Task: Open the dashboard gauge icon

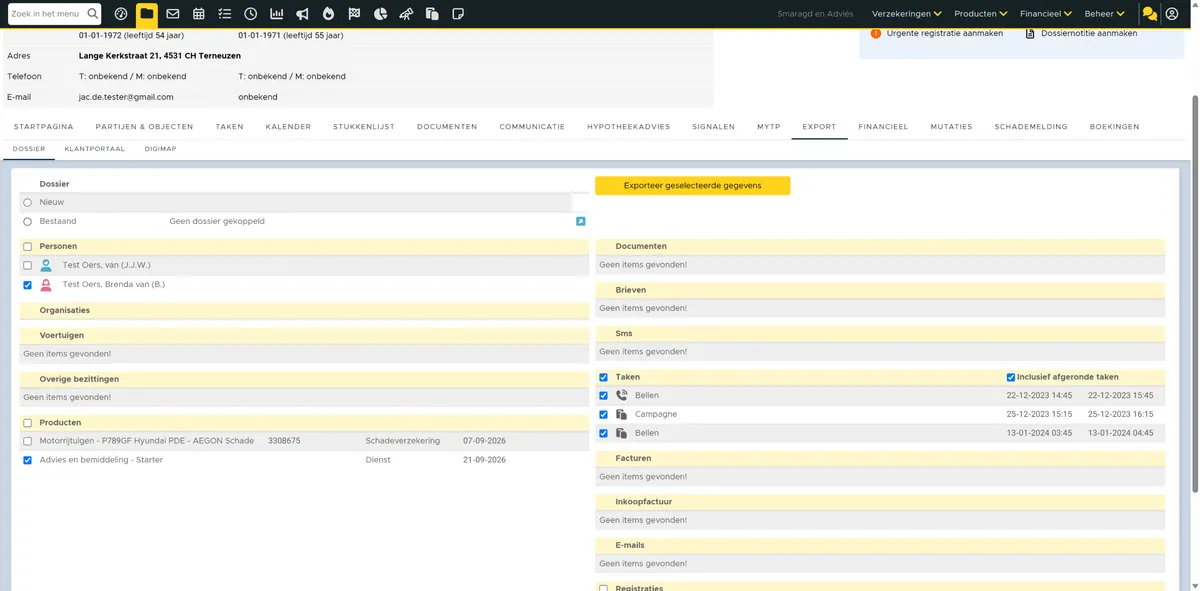Action: tap(121, 14)
